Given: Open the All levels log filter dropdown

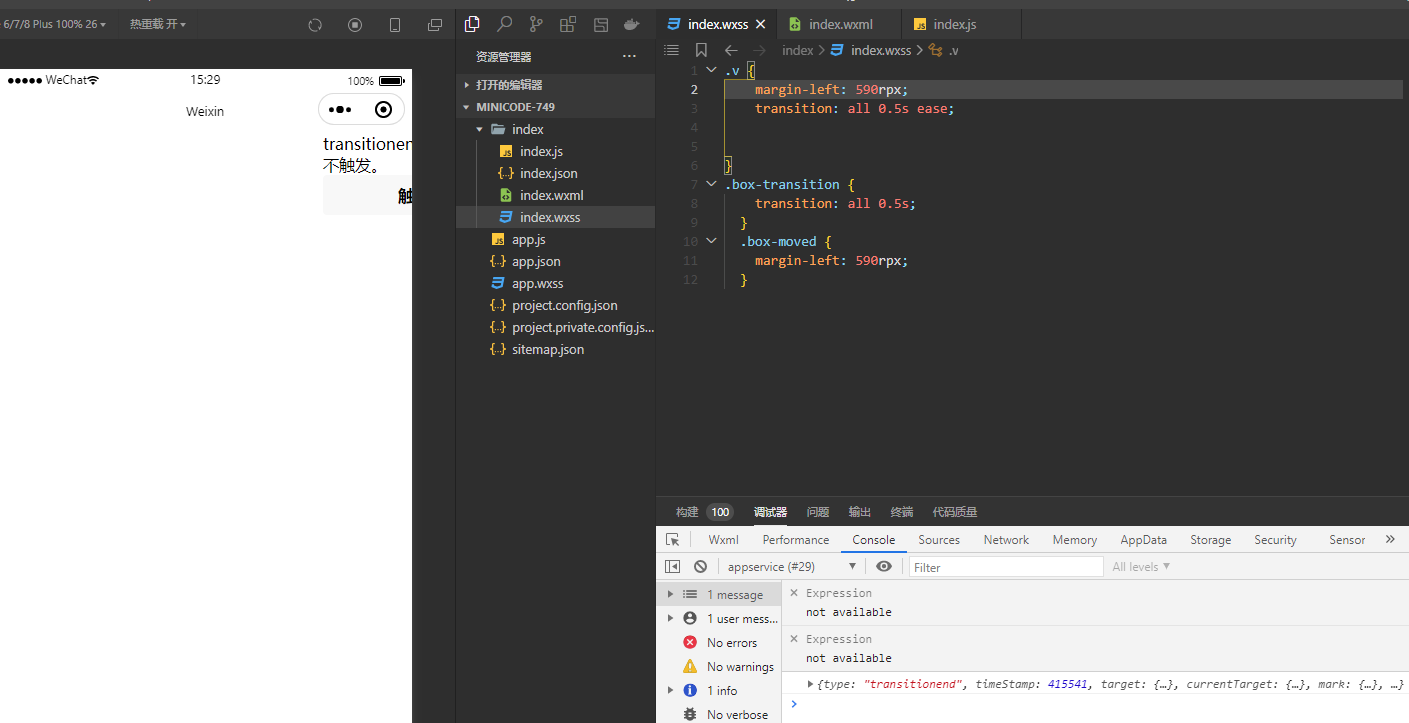Looking at the screenshot, I should point(1141,566).
